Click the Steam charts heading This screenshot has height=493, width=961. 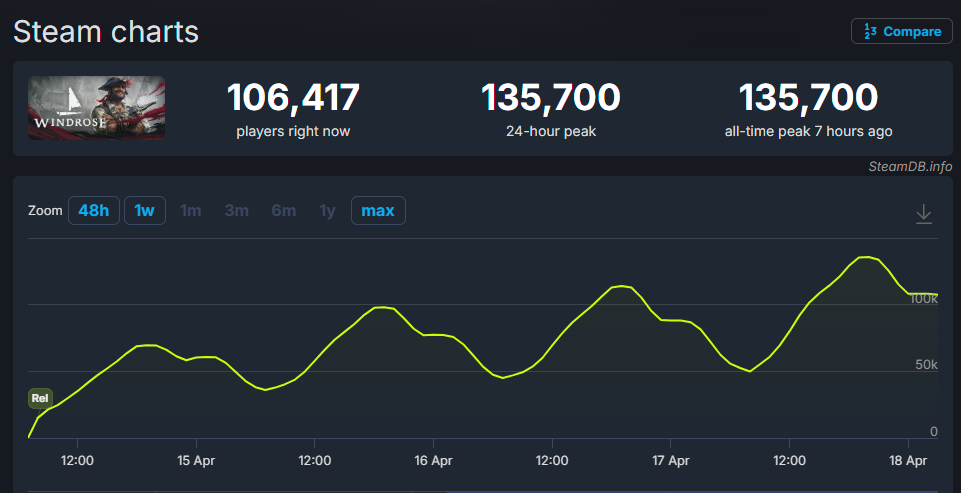click(106, 31)
